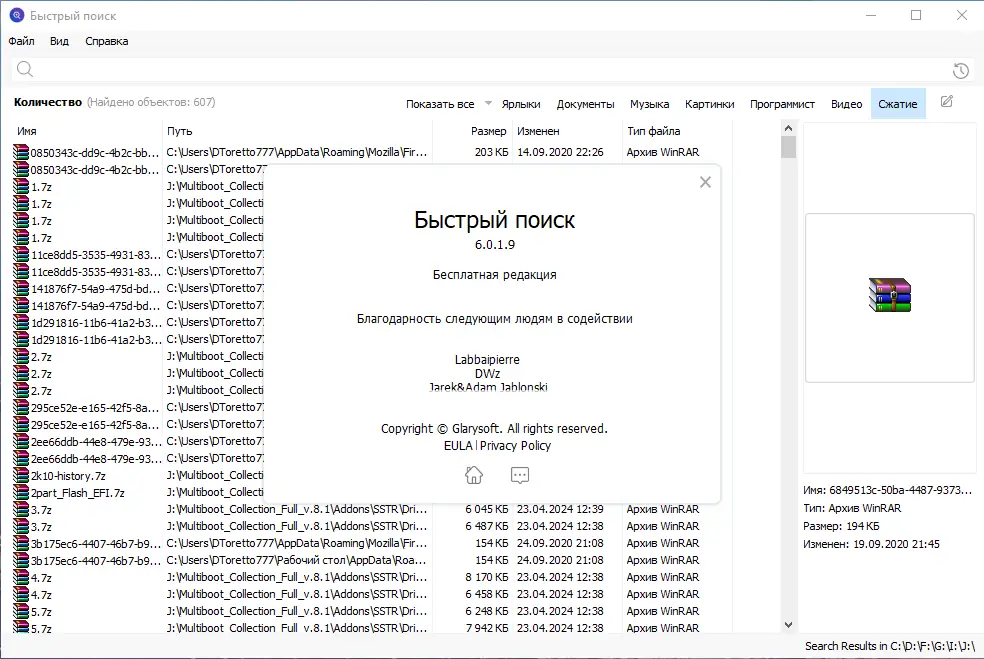Click archive icon of 2part_Flash_EFI.7z
Screen dimensions: 984x659
(21, 493)
